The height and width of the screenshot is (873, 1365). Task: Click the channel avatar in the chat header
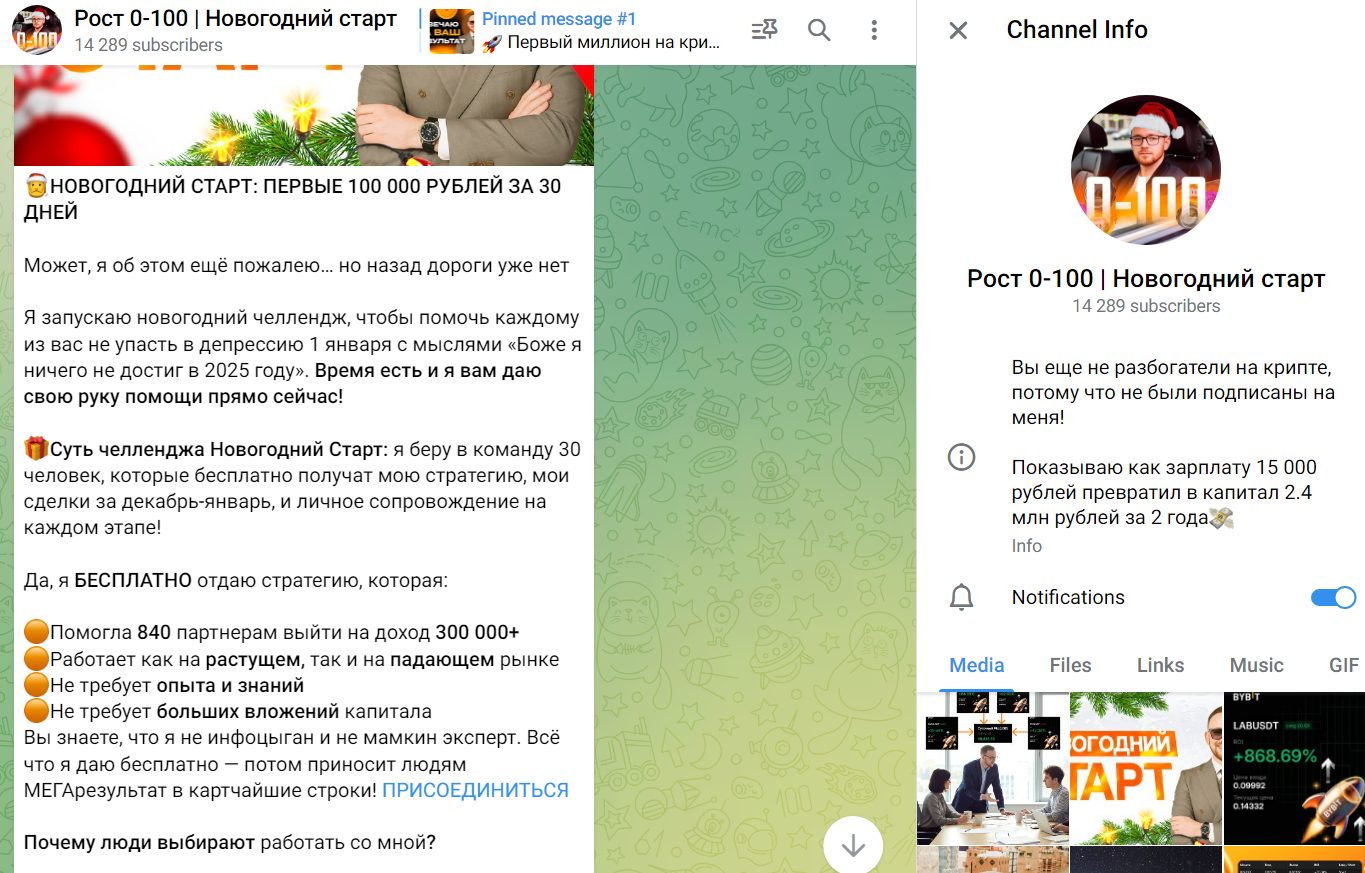pyautogui.click(x=37, y=30)
